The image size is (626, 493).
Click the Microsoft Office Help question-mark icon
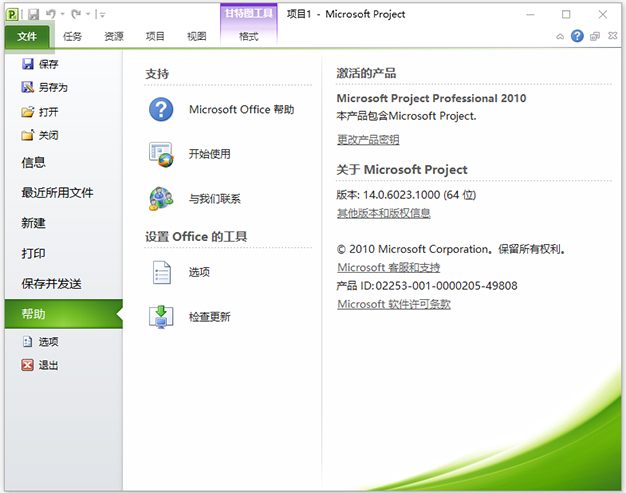click(161, 109)
